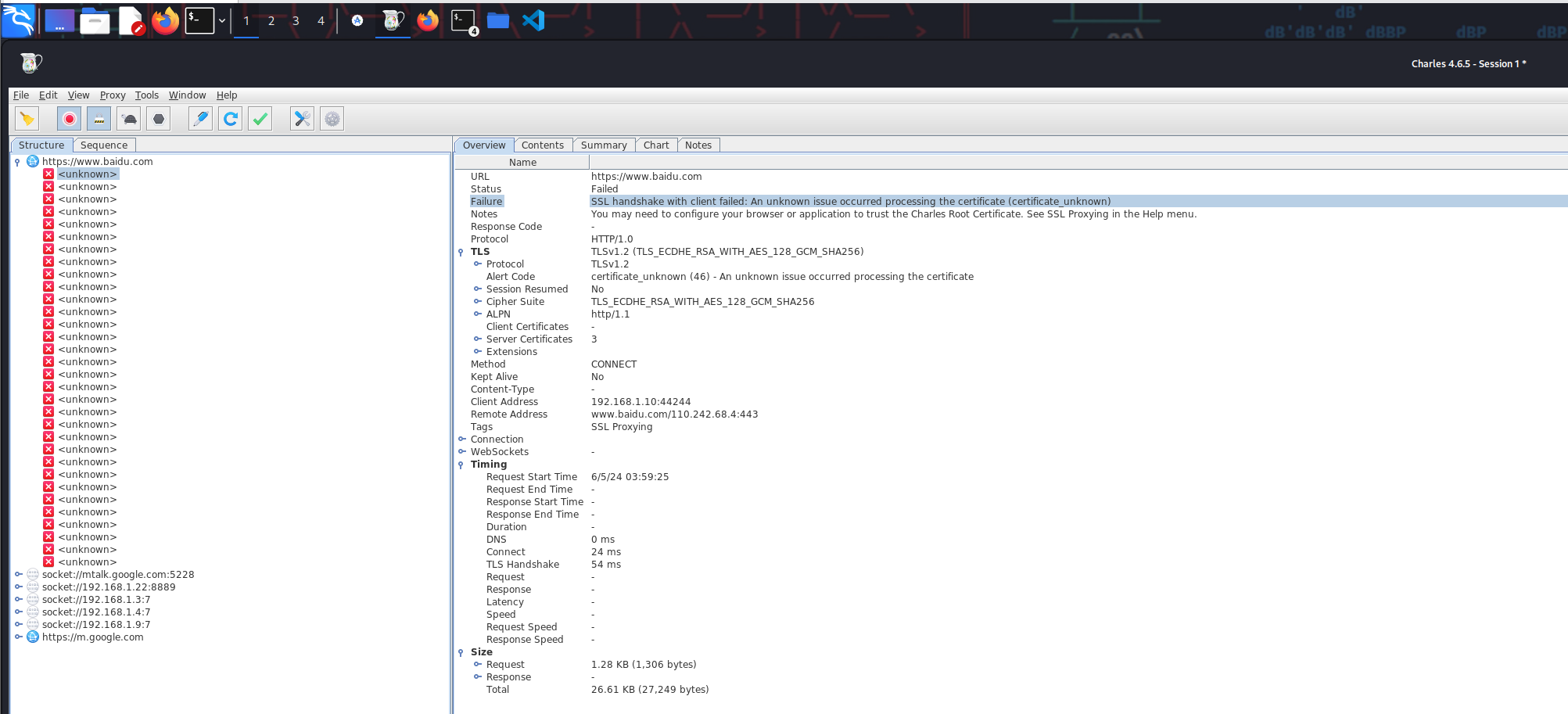Open the file manager launcher in panel
The image size is (1568, 714).
pos(95,20)
